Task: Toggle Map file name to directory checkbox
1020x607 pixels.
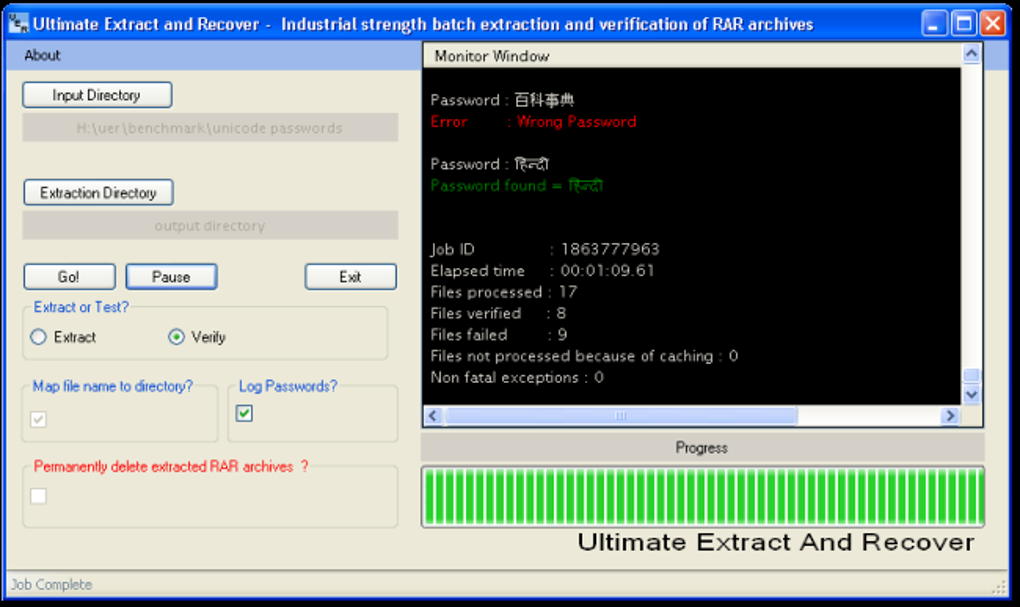Action: (x=38, y=420)
